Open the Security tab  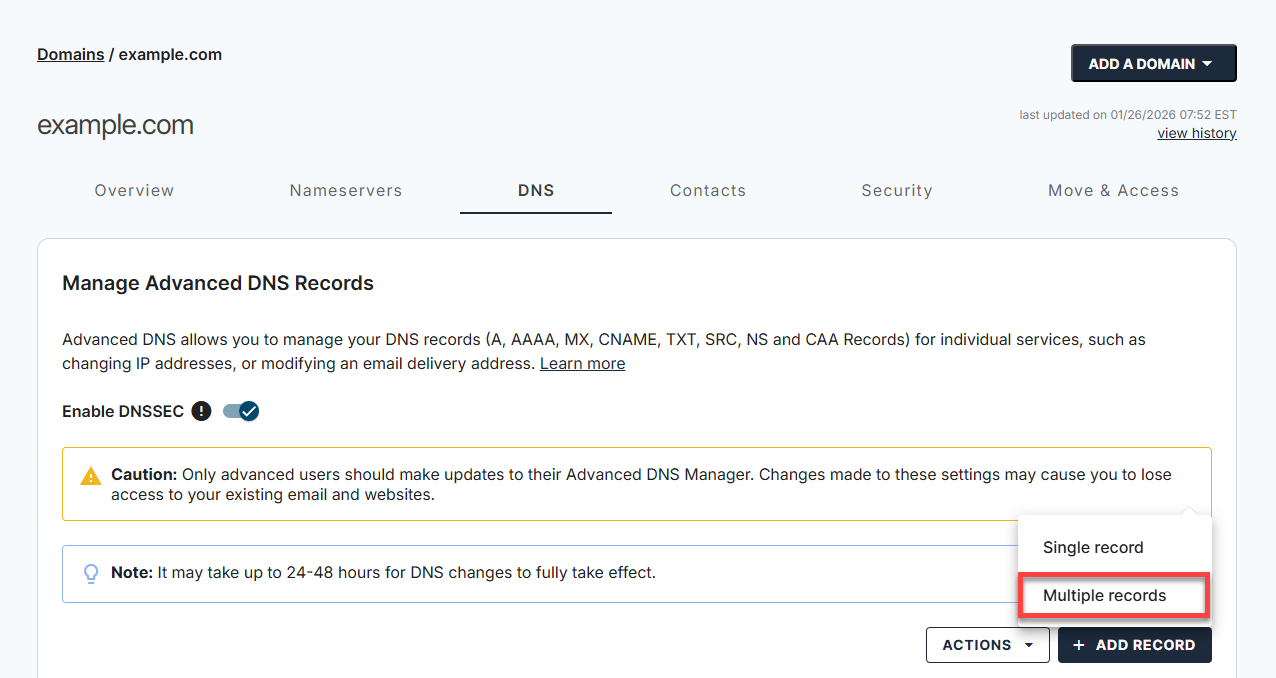(897, 190)
